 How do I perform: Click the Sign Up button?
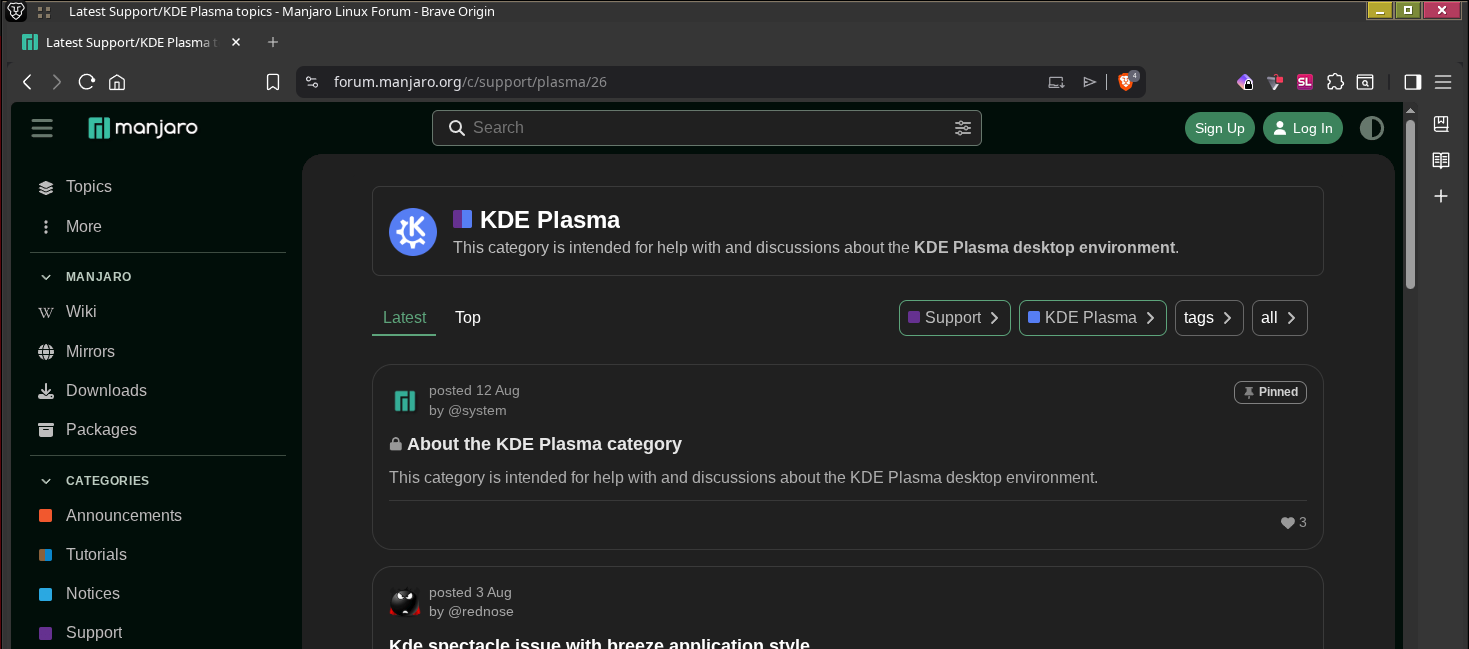pos(1220,128)
